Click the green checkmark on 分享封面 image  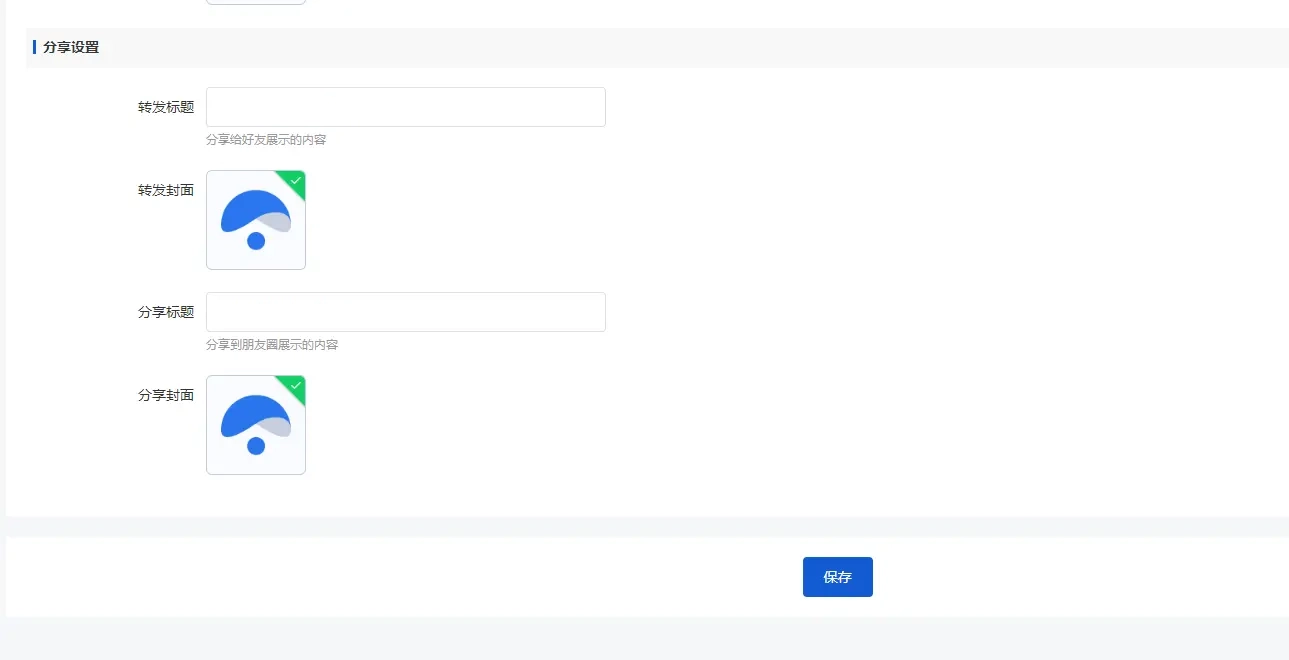(295, 385)
